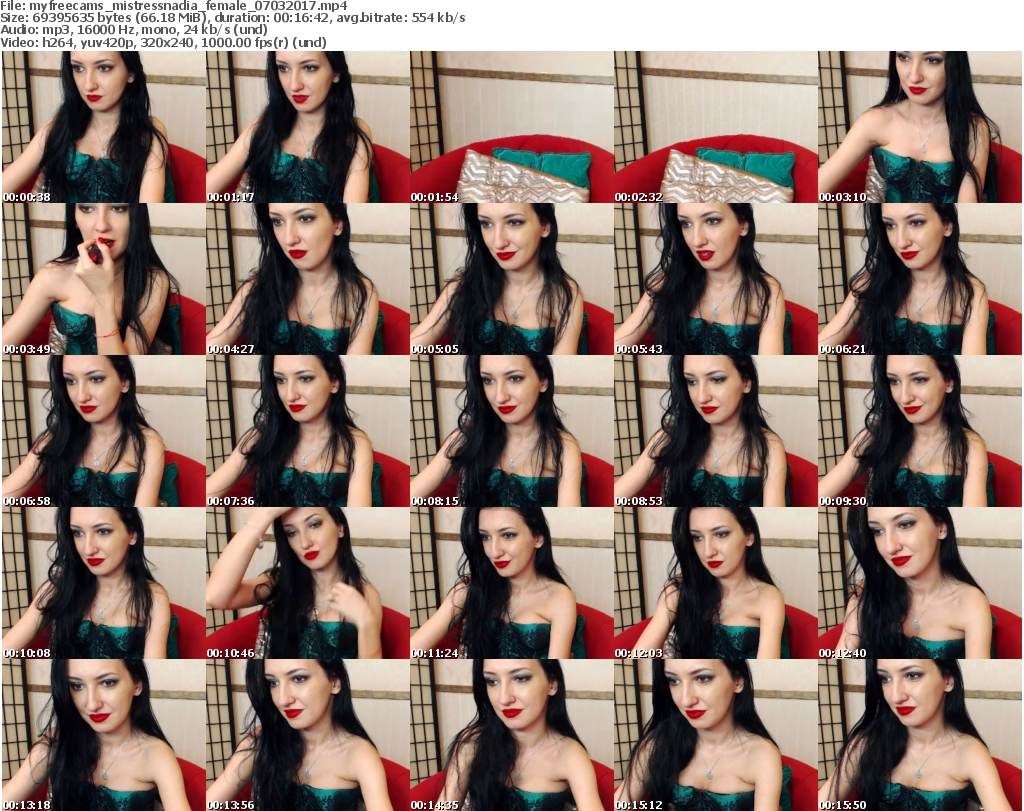The image size is (1024, 811).
Task: Open the last frame at 00:15:50
Action: 920,735
